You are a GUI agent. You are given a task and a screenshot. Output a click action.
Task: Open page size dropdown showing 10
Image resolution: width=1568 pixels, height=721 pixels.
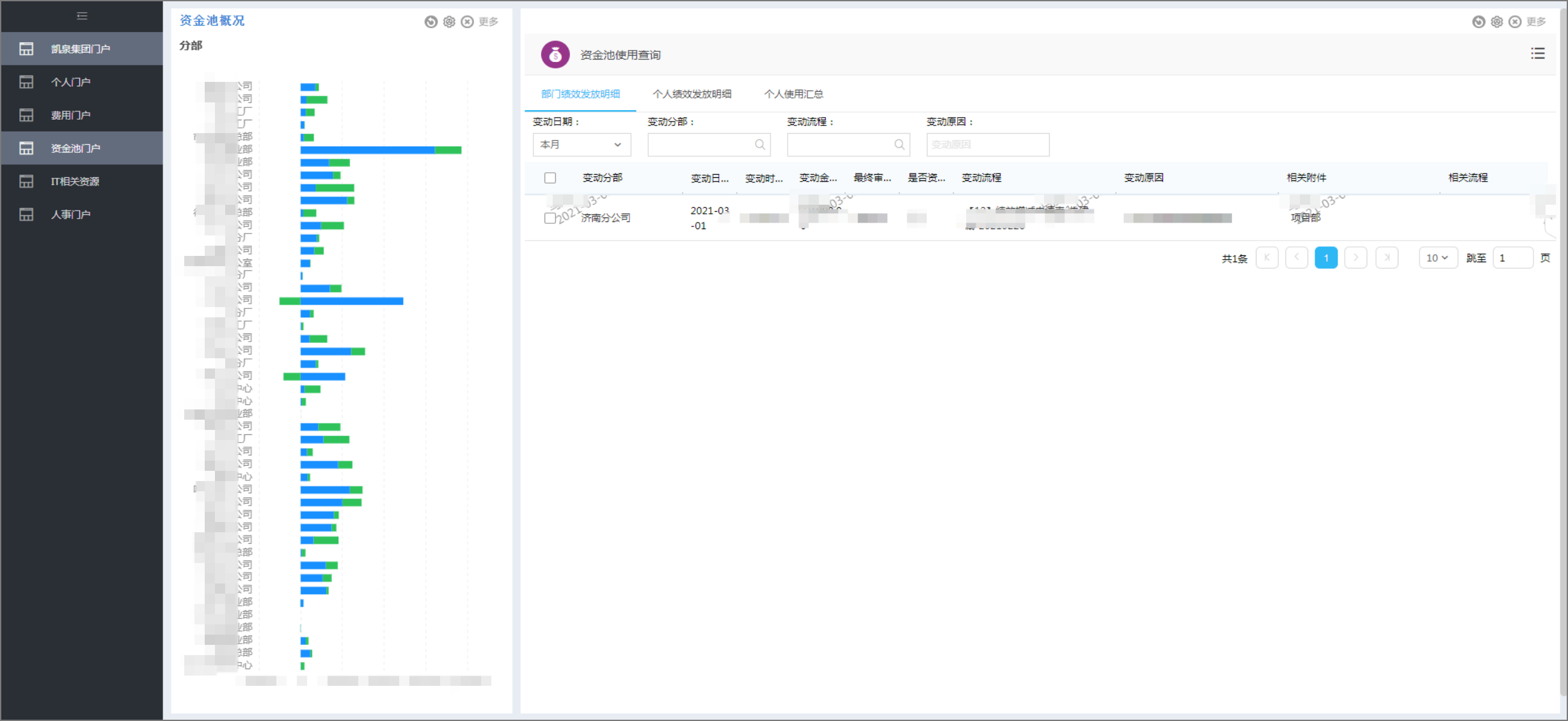tap(1437, 258)
